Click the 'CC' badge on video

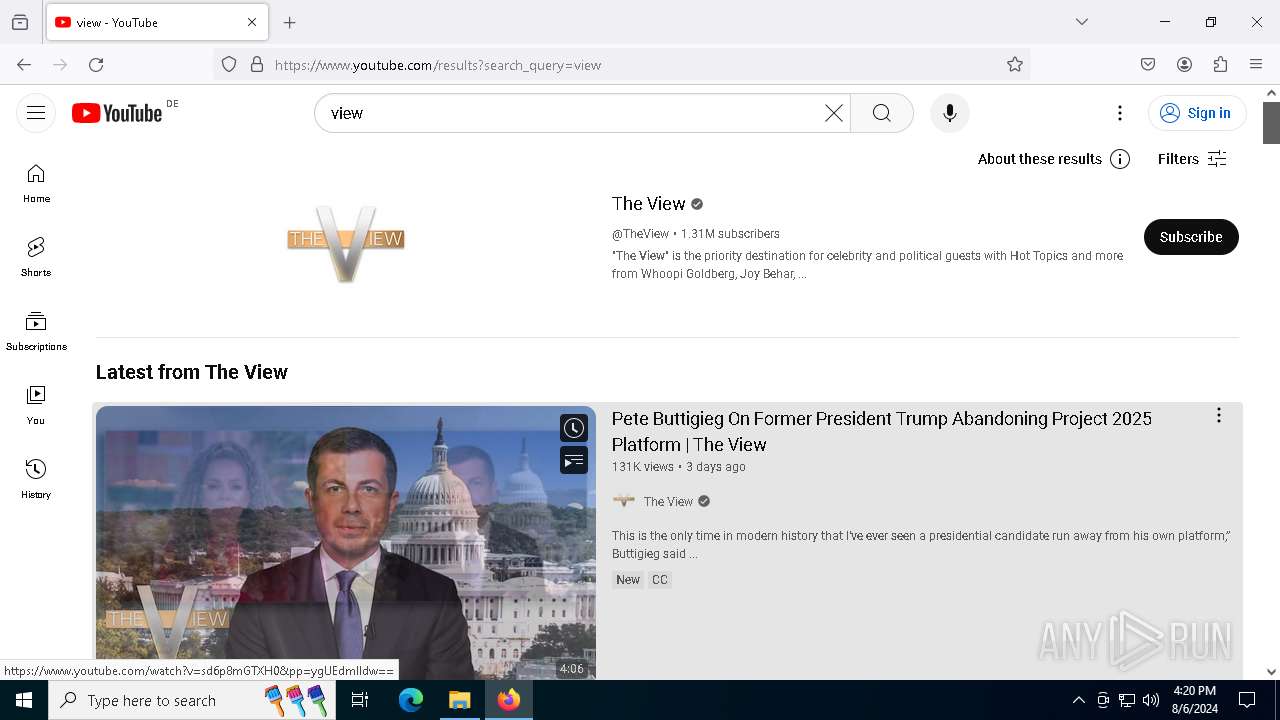(660, 580)
